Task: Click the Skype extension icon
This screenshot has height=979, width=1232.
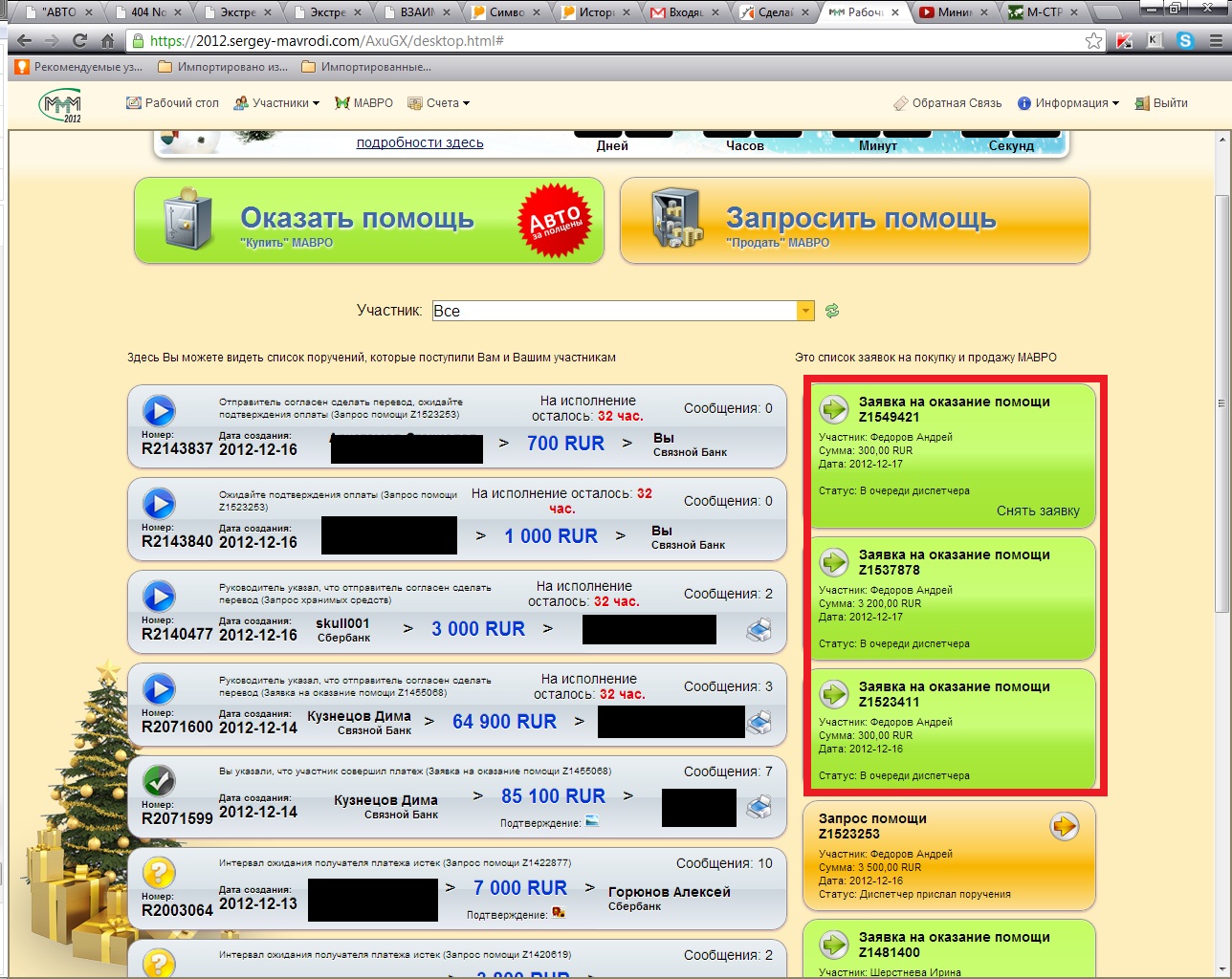Action: 1185,40
